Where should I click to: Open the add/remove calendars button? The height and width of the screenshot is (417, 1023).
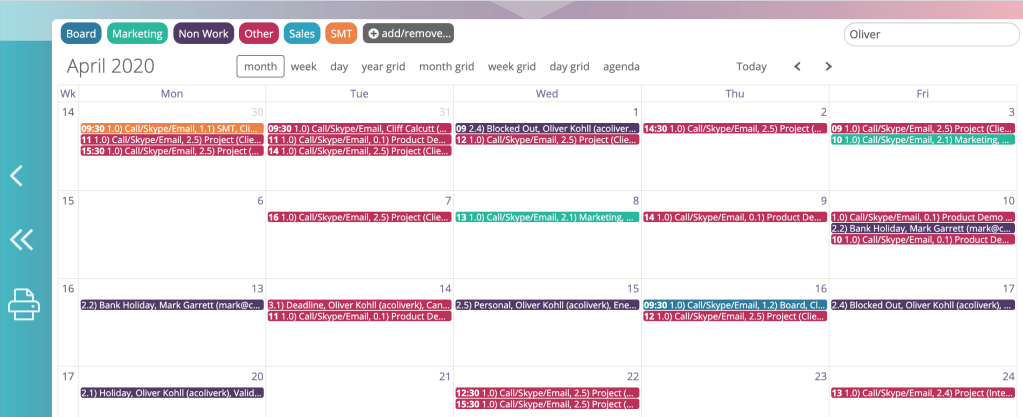tap(408, 34)
